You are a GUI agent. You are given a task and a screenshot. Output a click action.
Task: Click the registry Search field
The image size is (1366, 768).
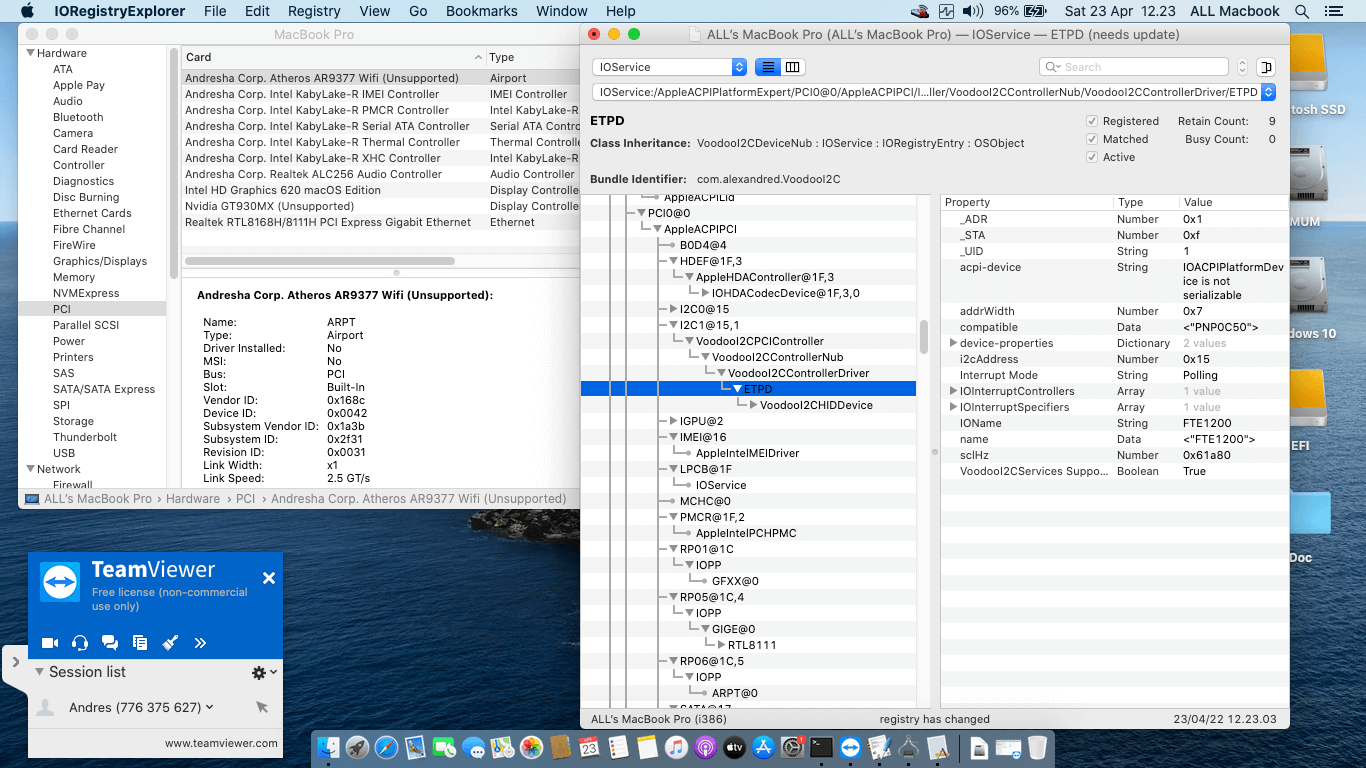click(1140, 67)
